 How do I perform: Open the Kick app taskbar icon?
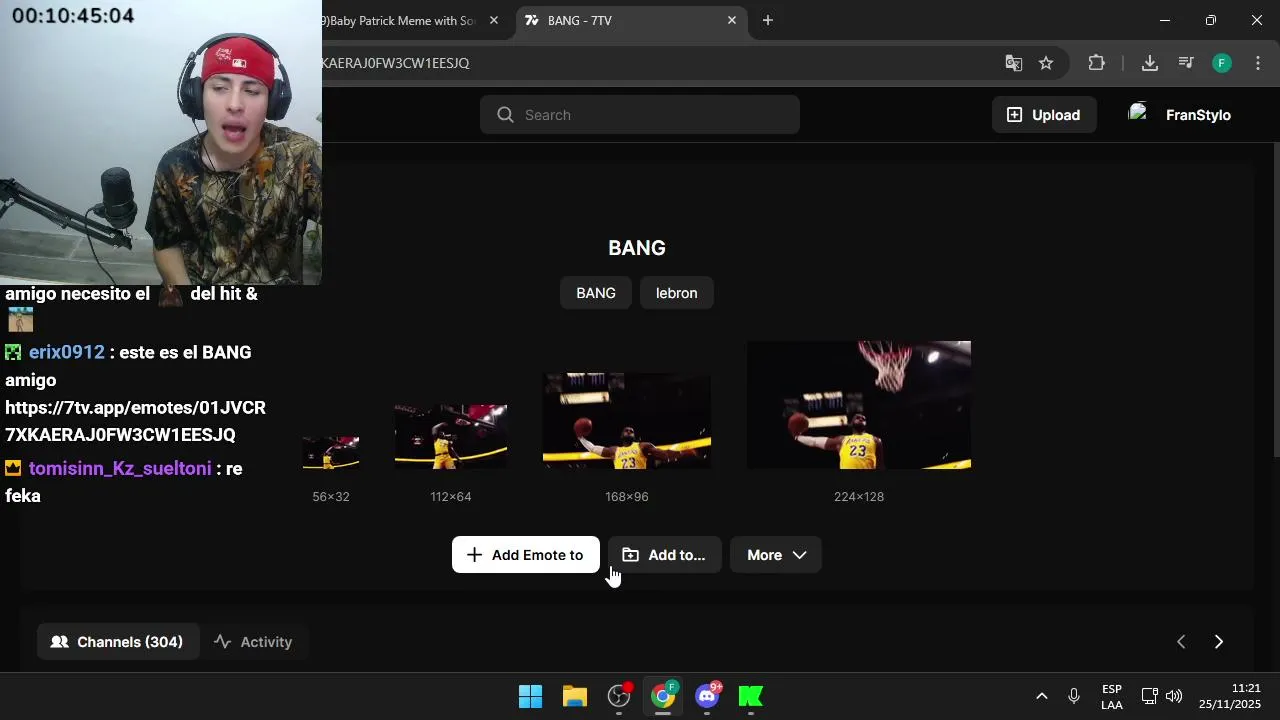[751, 696]
